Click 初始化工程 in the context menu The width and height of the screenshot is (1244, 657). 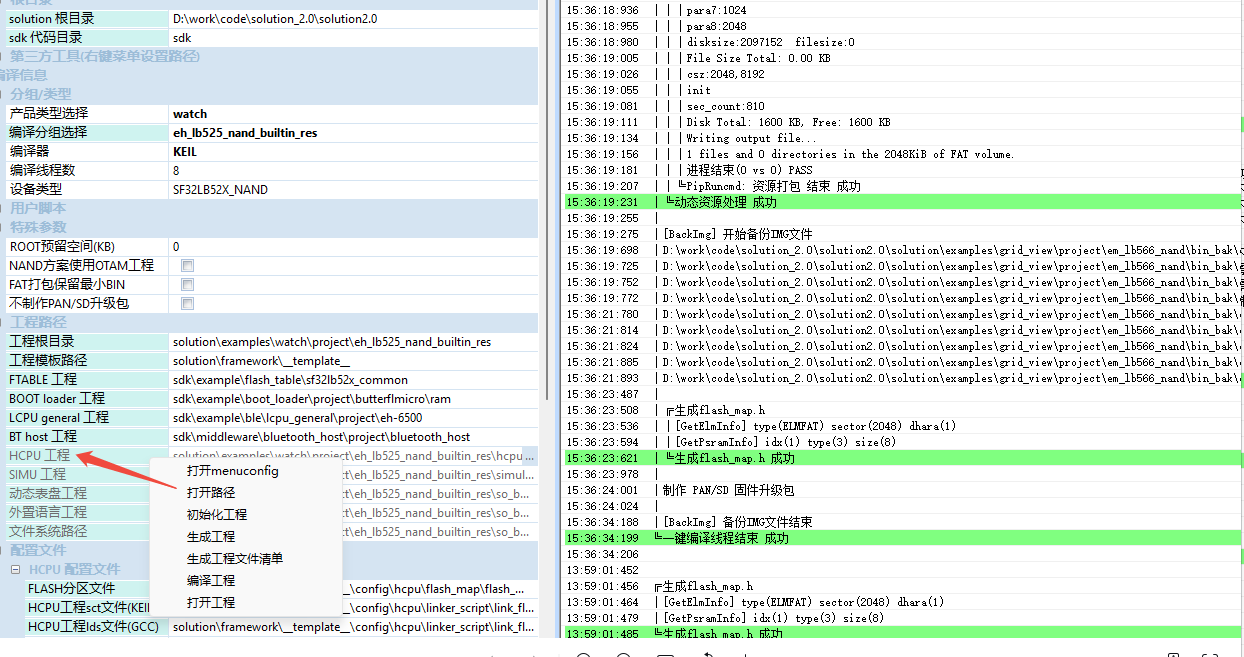216,515
